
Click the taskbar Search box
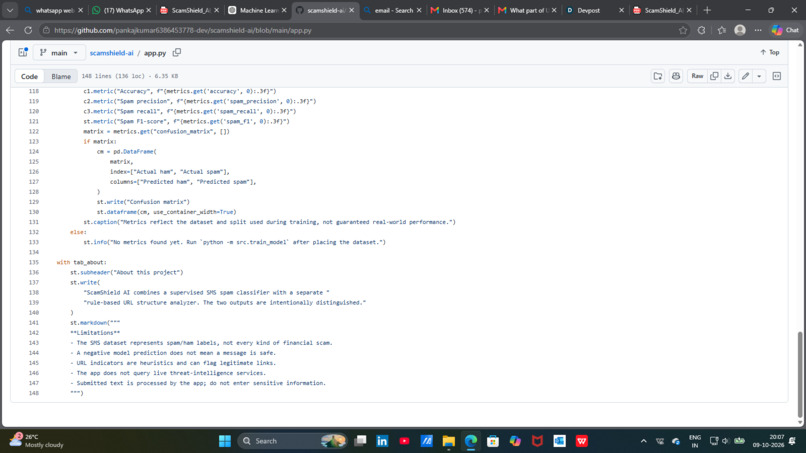point(292,441)
